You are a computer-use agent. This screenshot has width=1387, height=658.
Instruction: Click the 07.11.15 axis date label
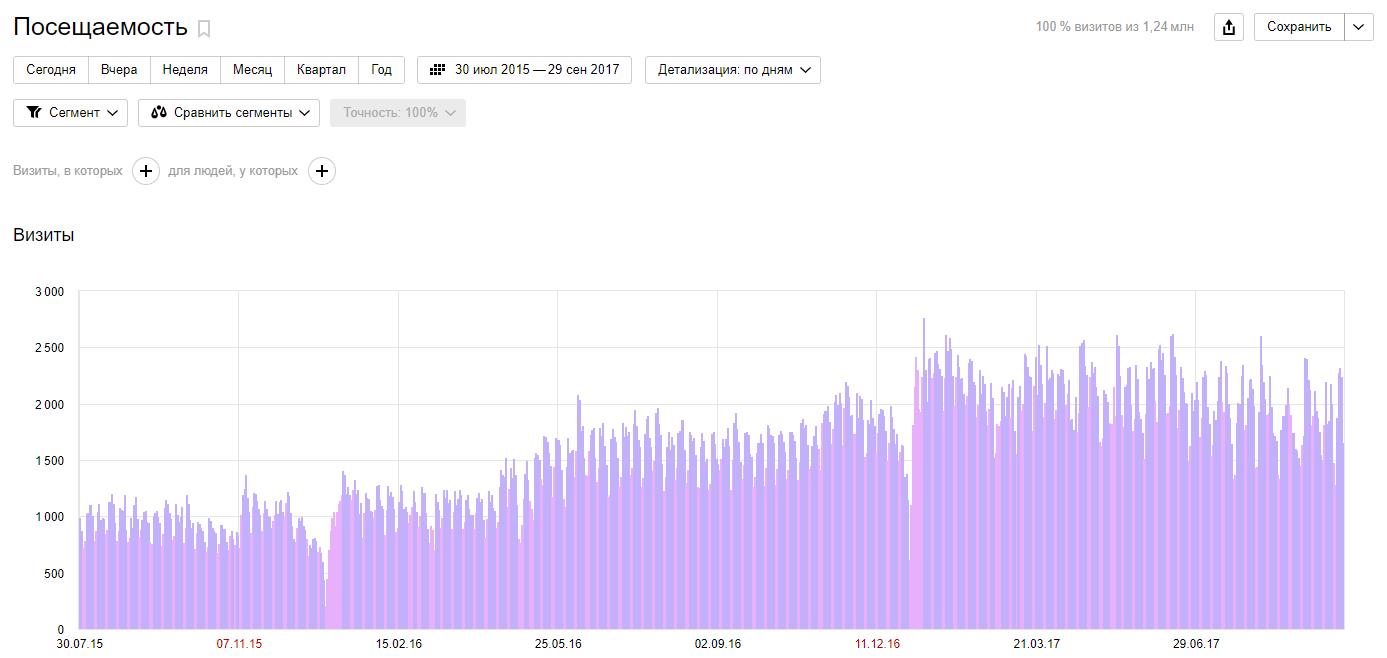(239, 644)
